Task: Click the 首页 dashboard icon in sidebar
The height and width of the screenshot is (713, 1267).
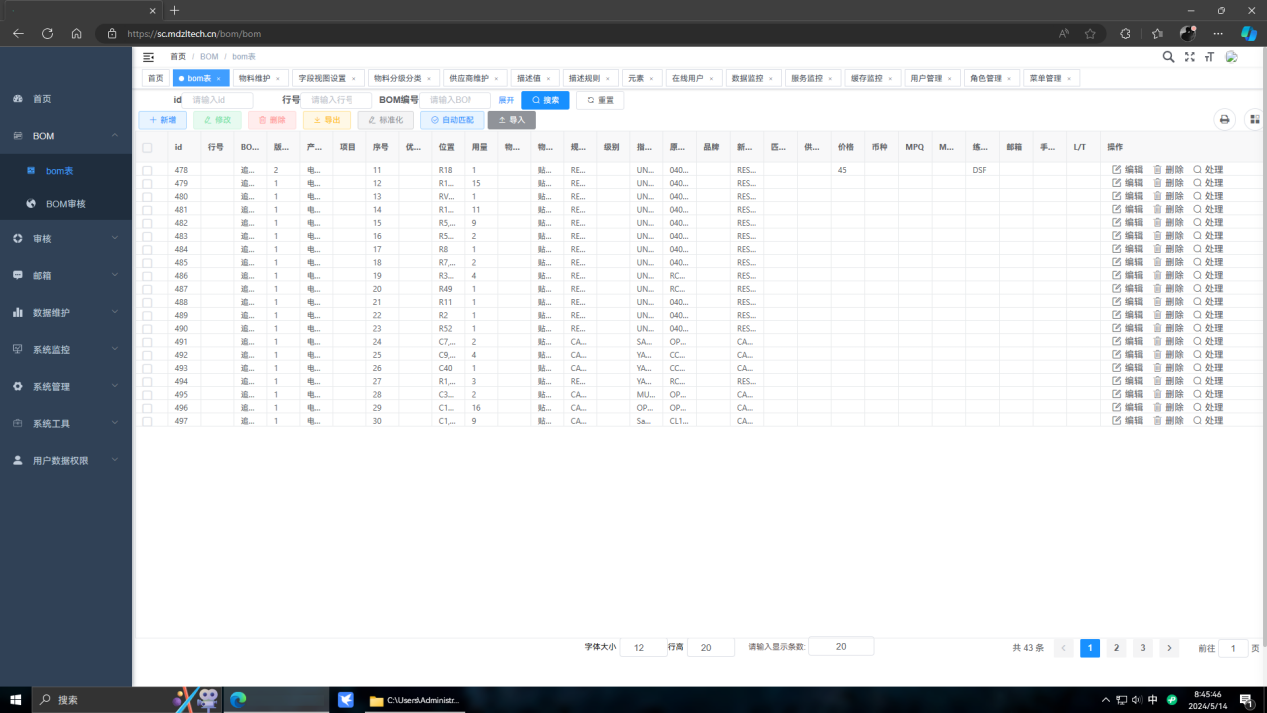Action: pos(18,99)
